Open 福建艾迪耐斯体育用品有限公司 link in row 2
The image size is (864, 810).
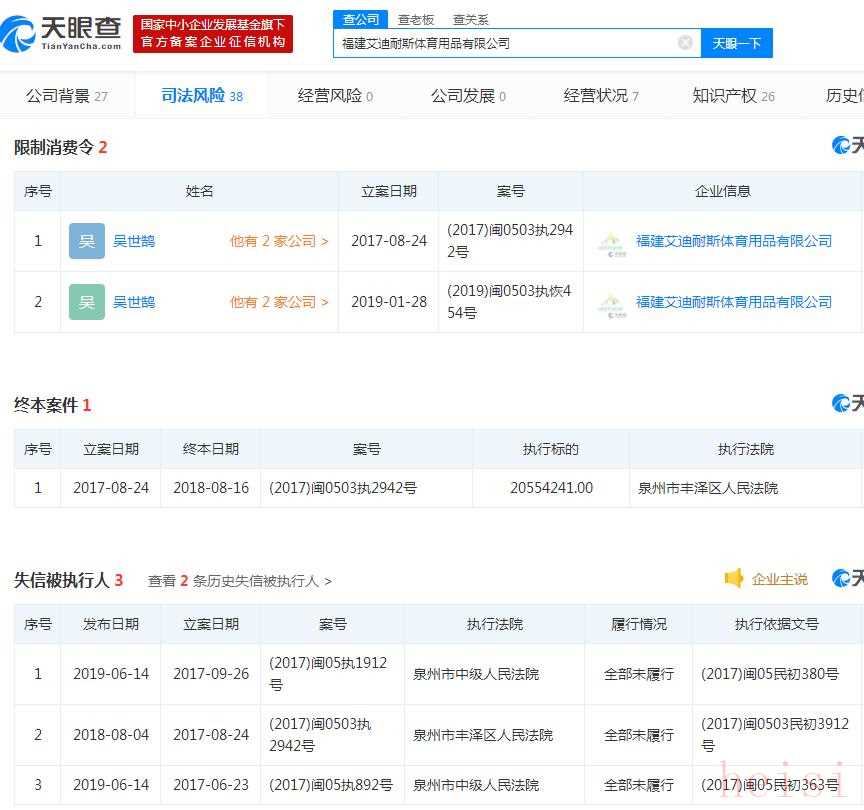734,302
